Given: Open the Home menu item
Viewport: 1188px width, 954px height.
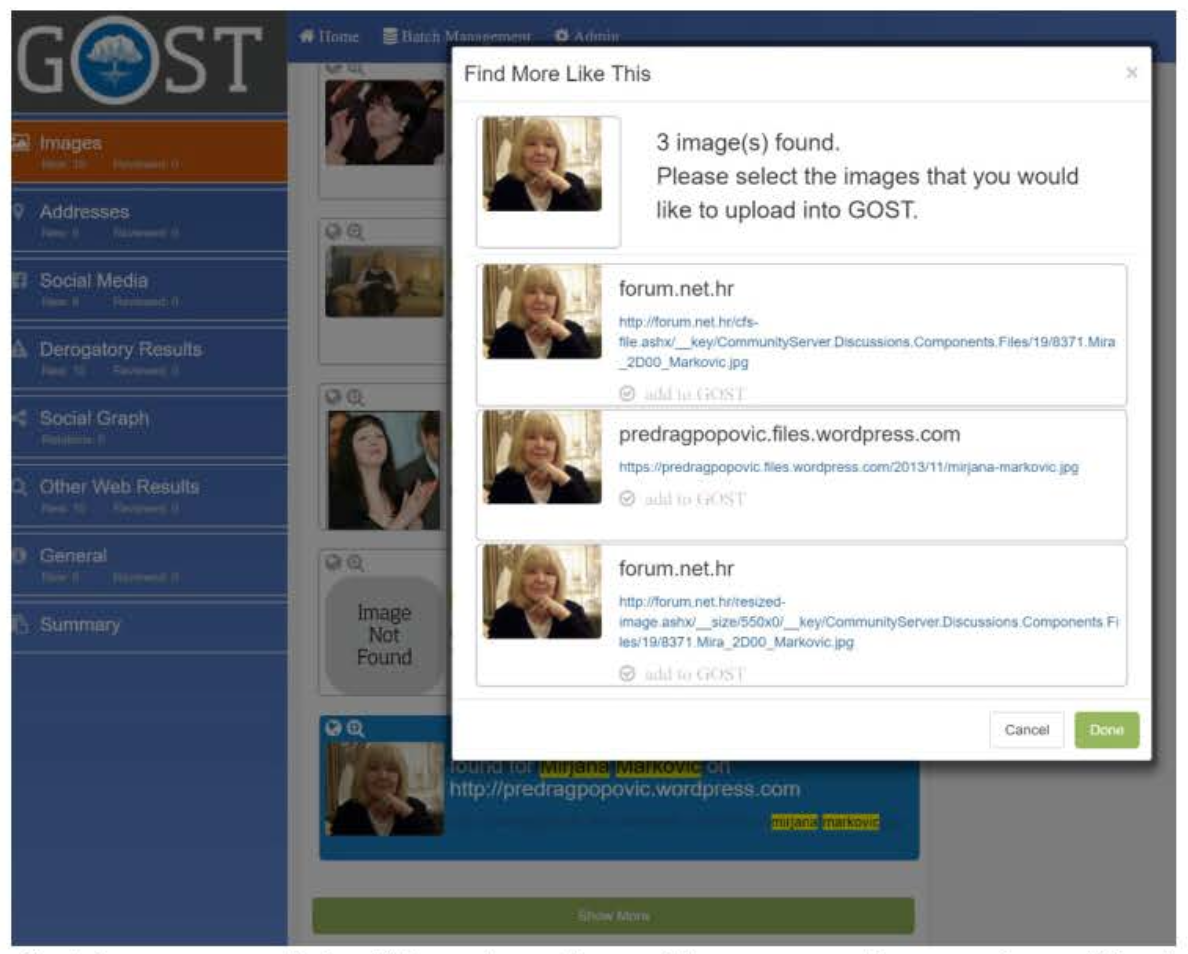Looking at the screenshot, I should pos(329,36).
